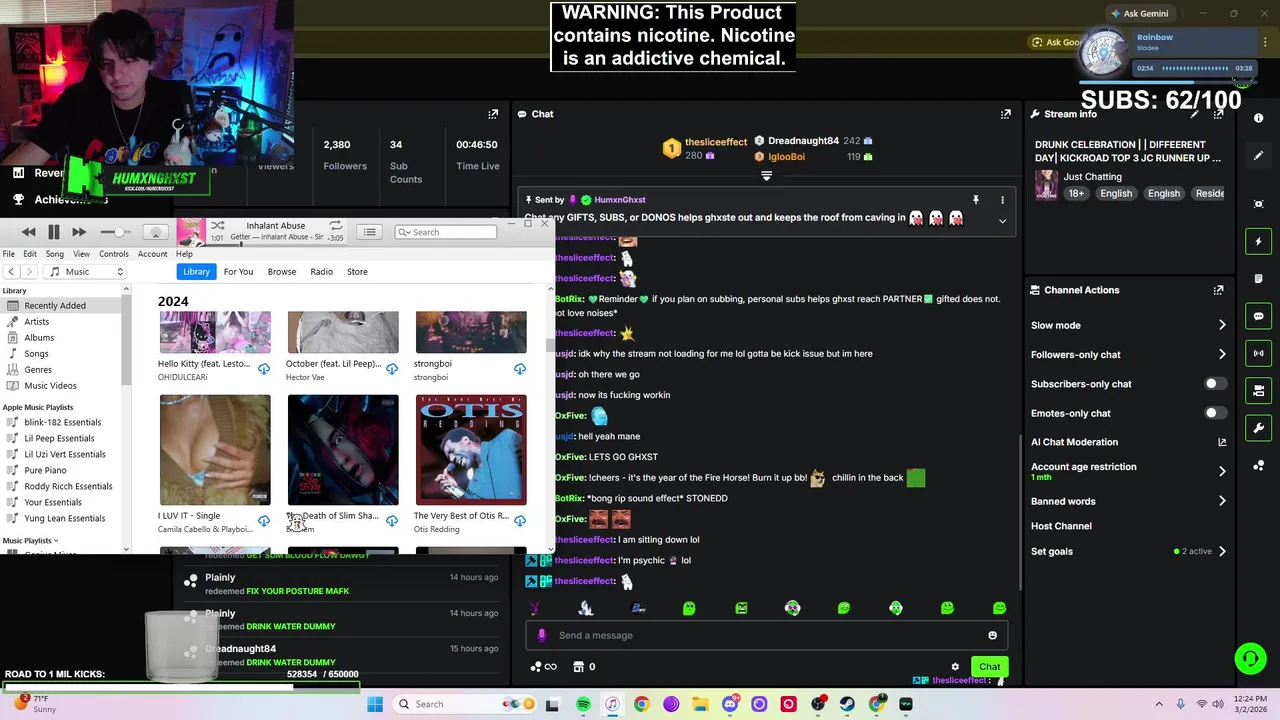1280x720 pixels.
Task: Edit stream info with pencil icon
Action: [x=1194, y=114]
